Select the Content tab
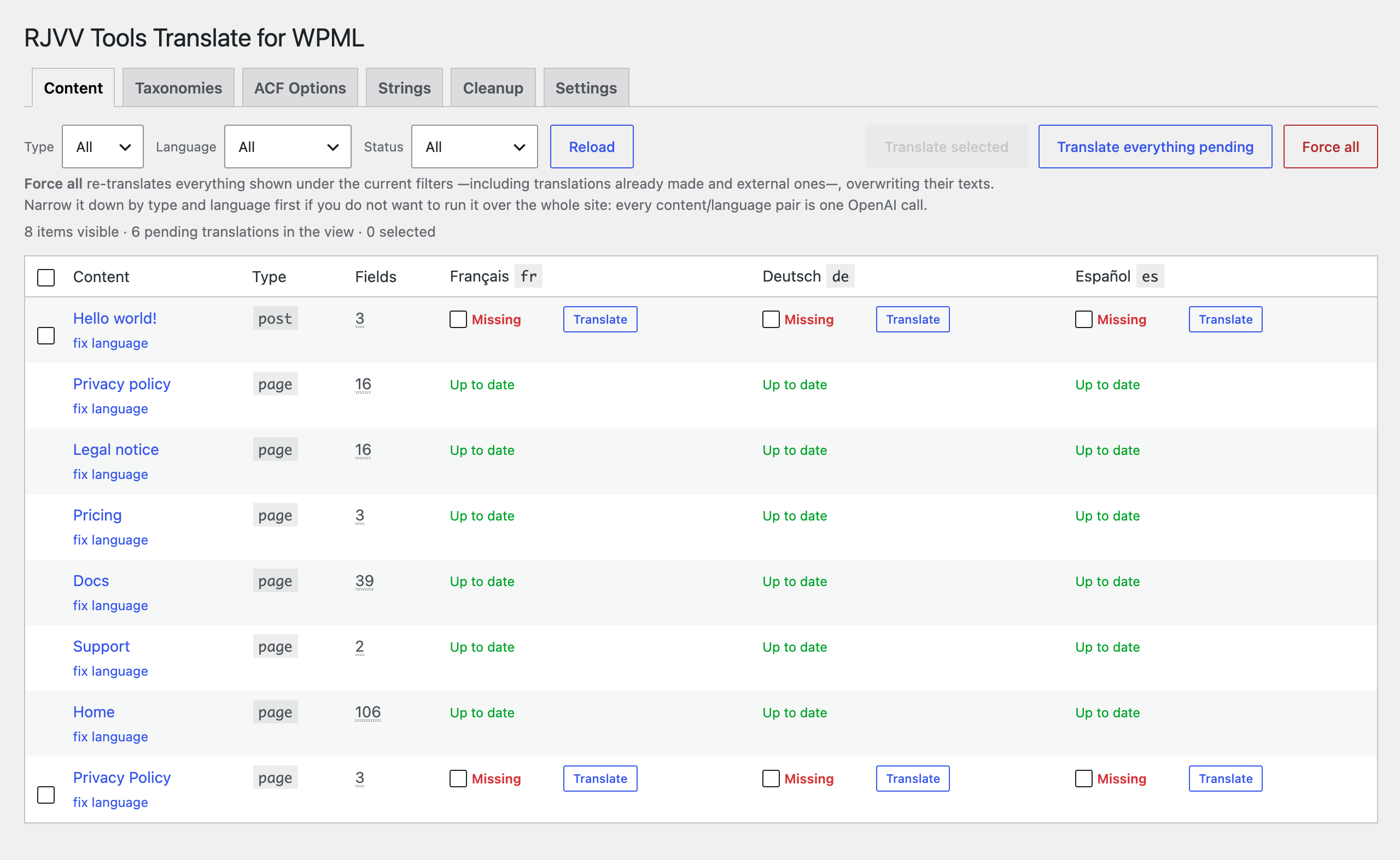1400x860 pixels. point(73,87)
